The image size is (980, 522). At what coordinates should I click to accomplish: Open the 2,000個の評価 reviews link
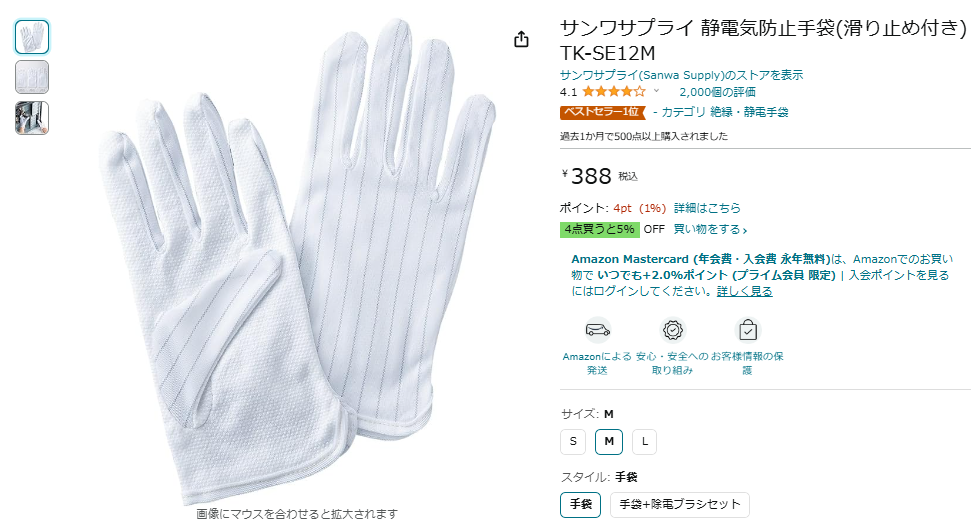[718, 92]
